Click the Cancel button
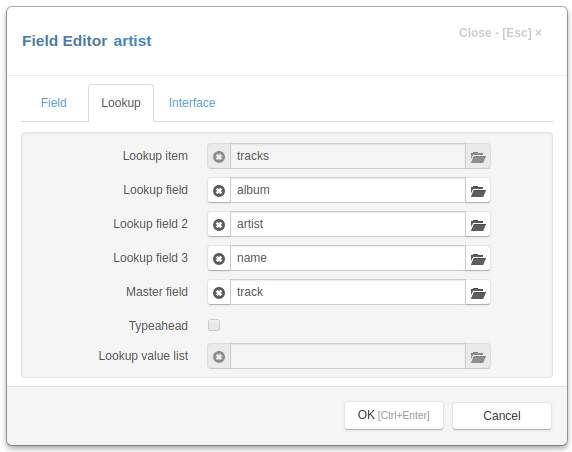This screenshot has width=572, height=452. [x=502, y=416]
